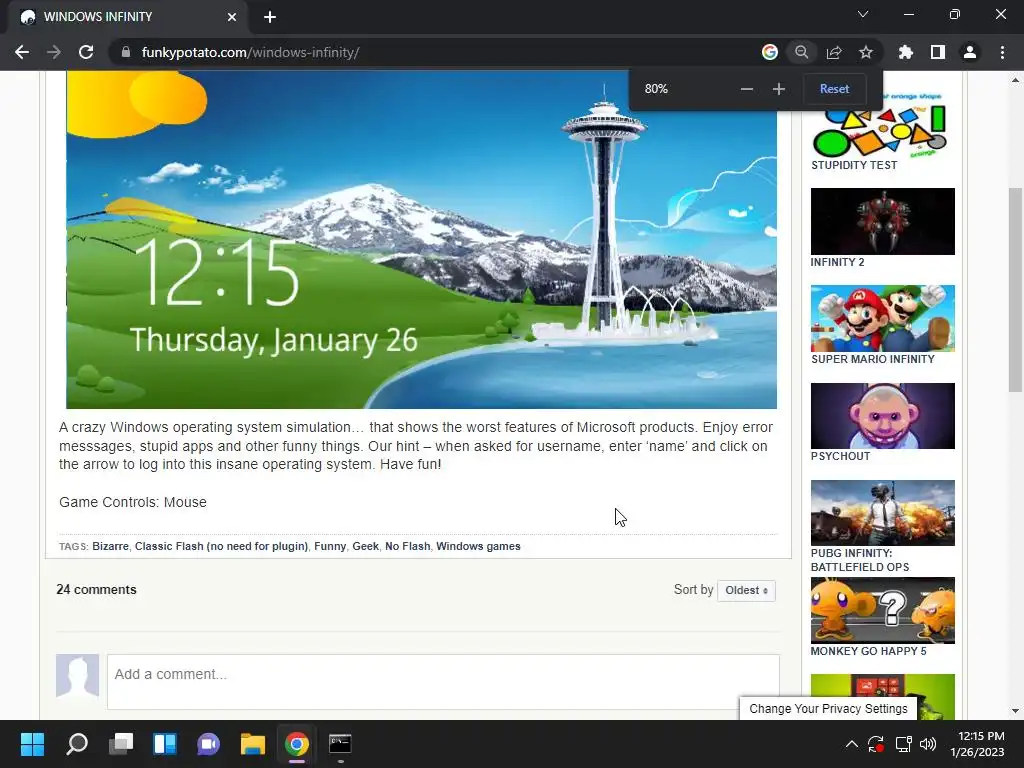
Task: Click the Change Your Privacy Settings button
Action: point(828,709)
